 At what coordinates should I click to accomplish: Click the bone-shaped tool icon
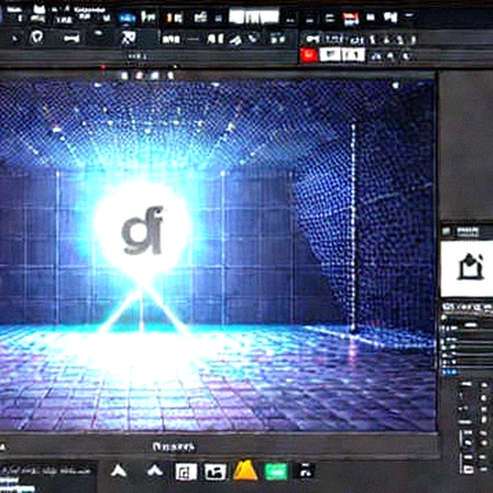click(x=72, y=39)
